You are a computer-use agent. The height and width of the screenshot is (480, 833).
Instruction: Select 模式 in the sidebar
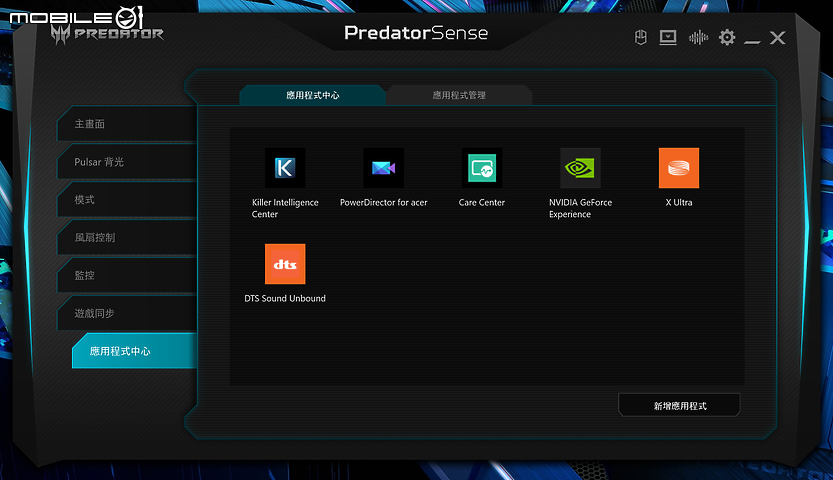(x=127, y=200)
